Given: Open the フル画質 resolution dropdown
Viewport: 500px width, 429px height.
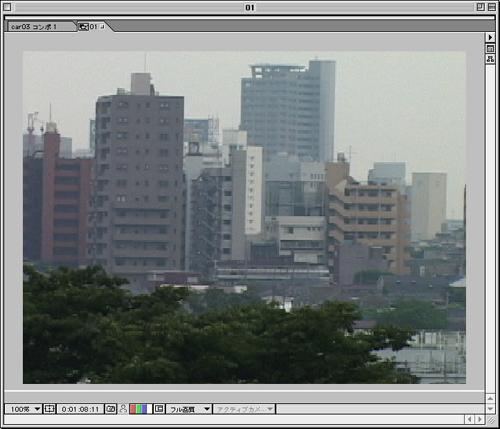Looking at the screenshot, I should click(x=189, y=409).
